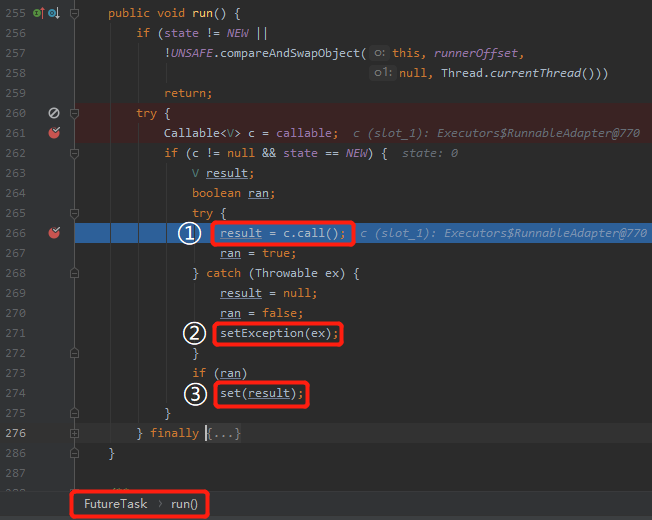Click the implements-method gutter icon at line 255

click(x=38, y=13)
